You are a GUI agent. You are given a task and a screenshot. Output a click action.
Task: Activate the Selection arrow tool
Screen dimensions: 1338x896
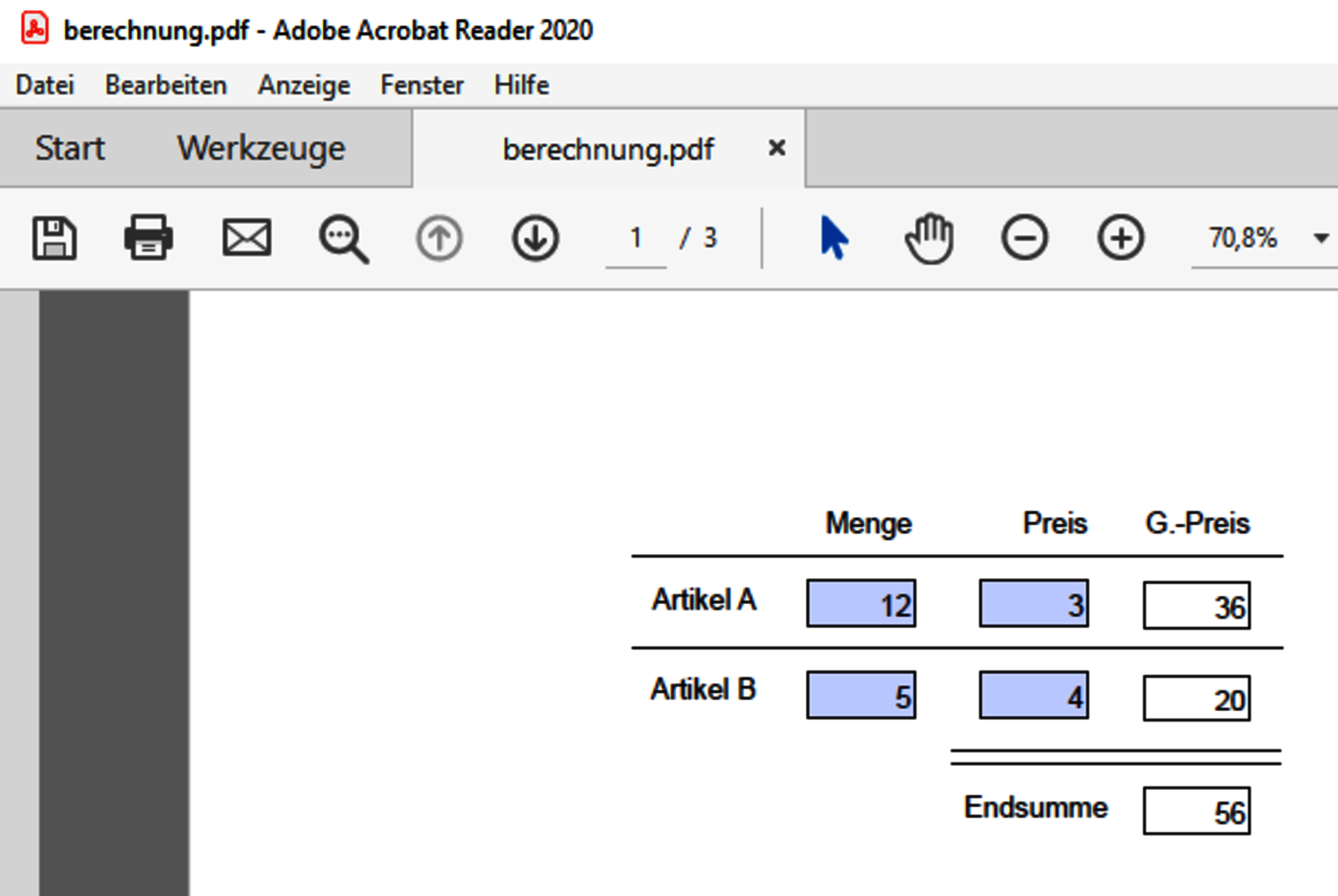pos(833,239)
